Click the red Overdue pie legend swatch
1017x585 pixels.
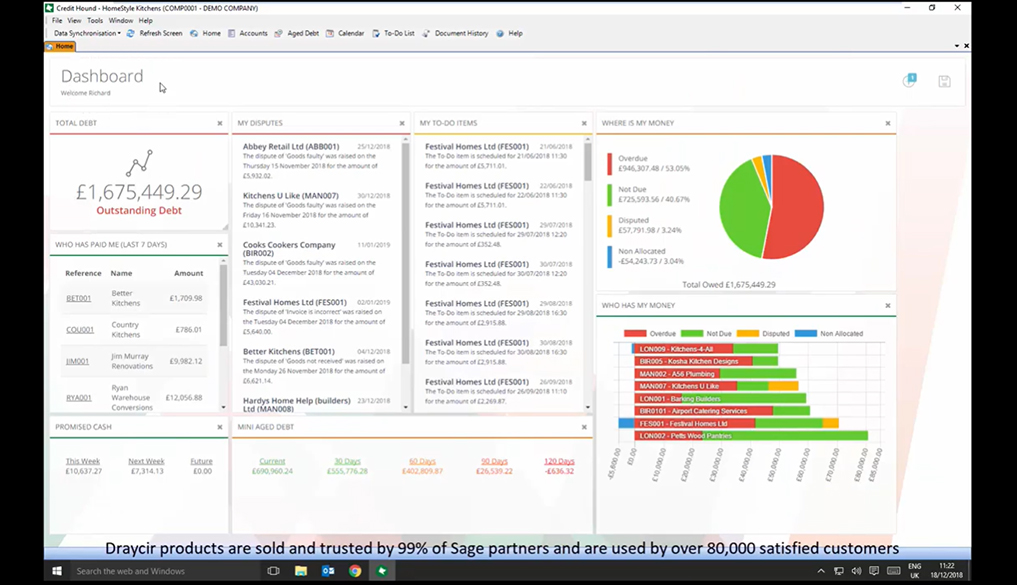point(610,163)
